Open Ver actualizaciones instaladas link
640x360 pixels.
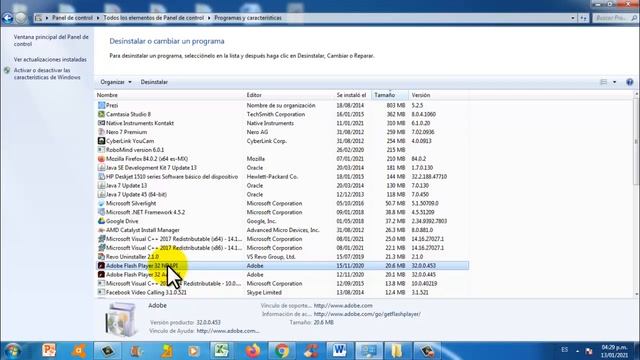[50, 60]
